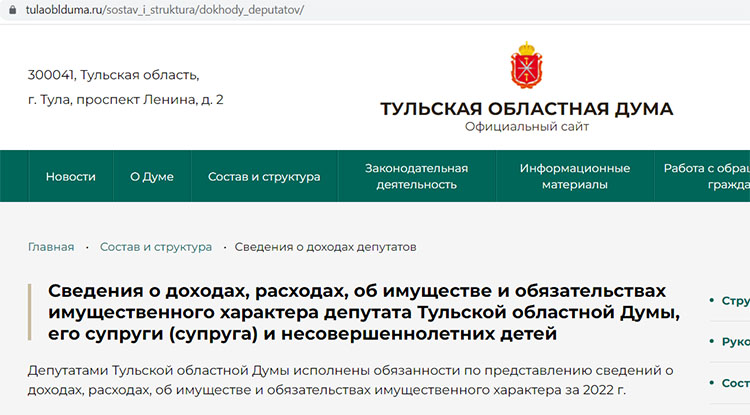Click the 300041, Тульская область address text
This screenshot has width=750, height=415.
tap(113, 75)
